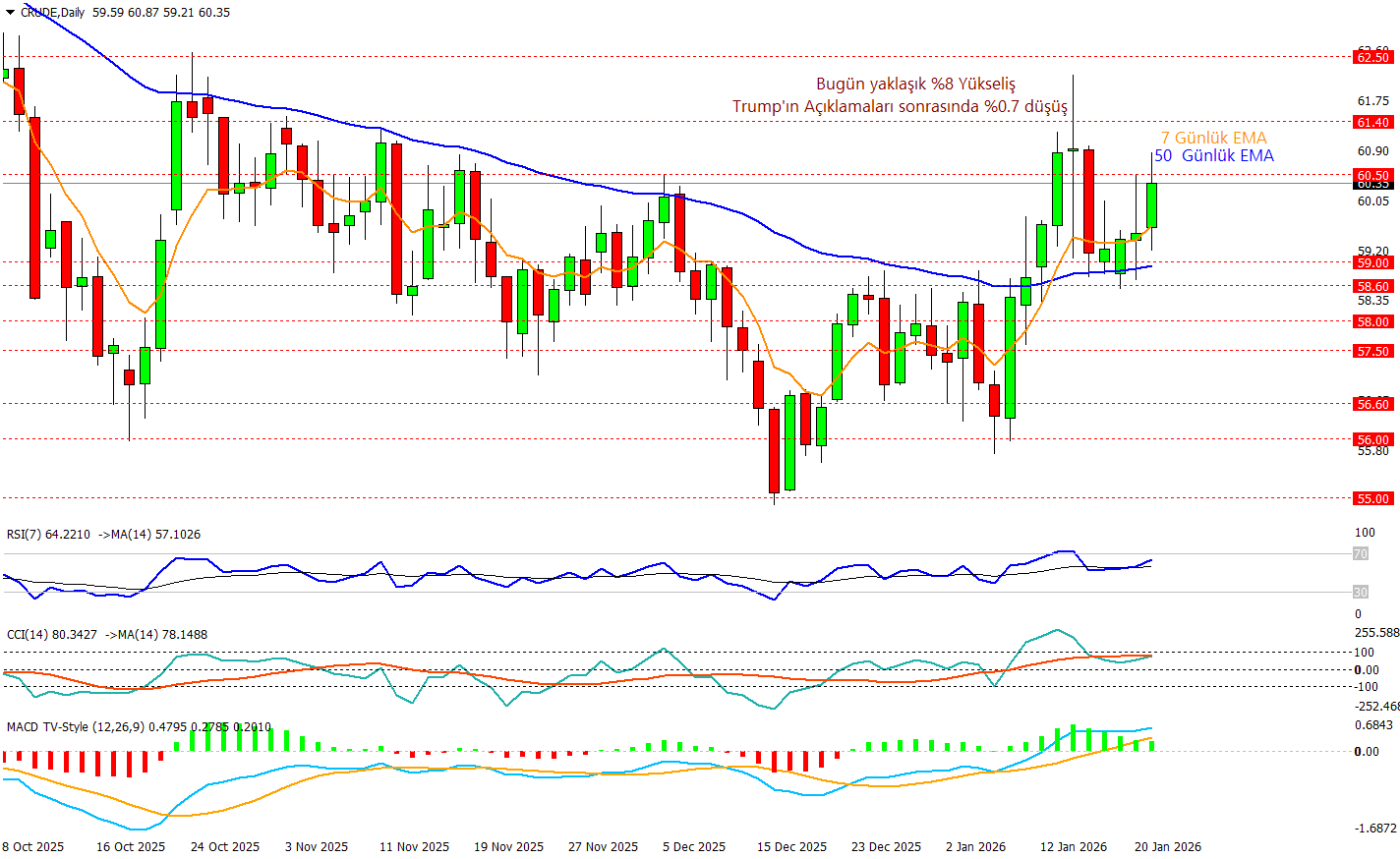Select the 55.00 bottom price level label
1400x859 pixels.
[x=1373, y=498]
